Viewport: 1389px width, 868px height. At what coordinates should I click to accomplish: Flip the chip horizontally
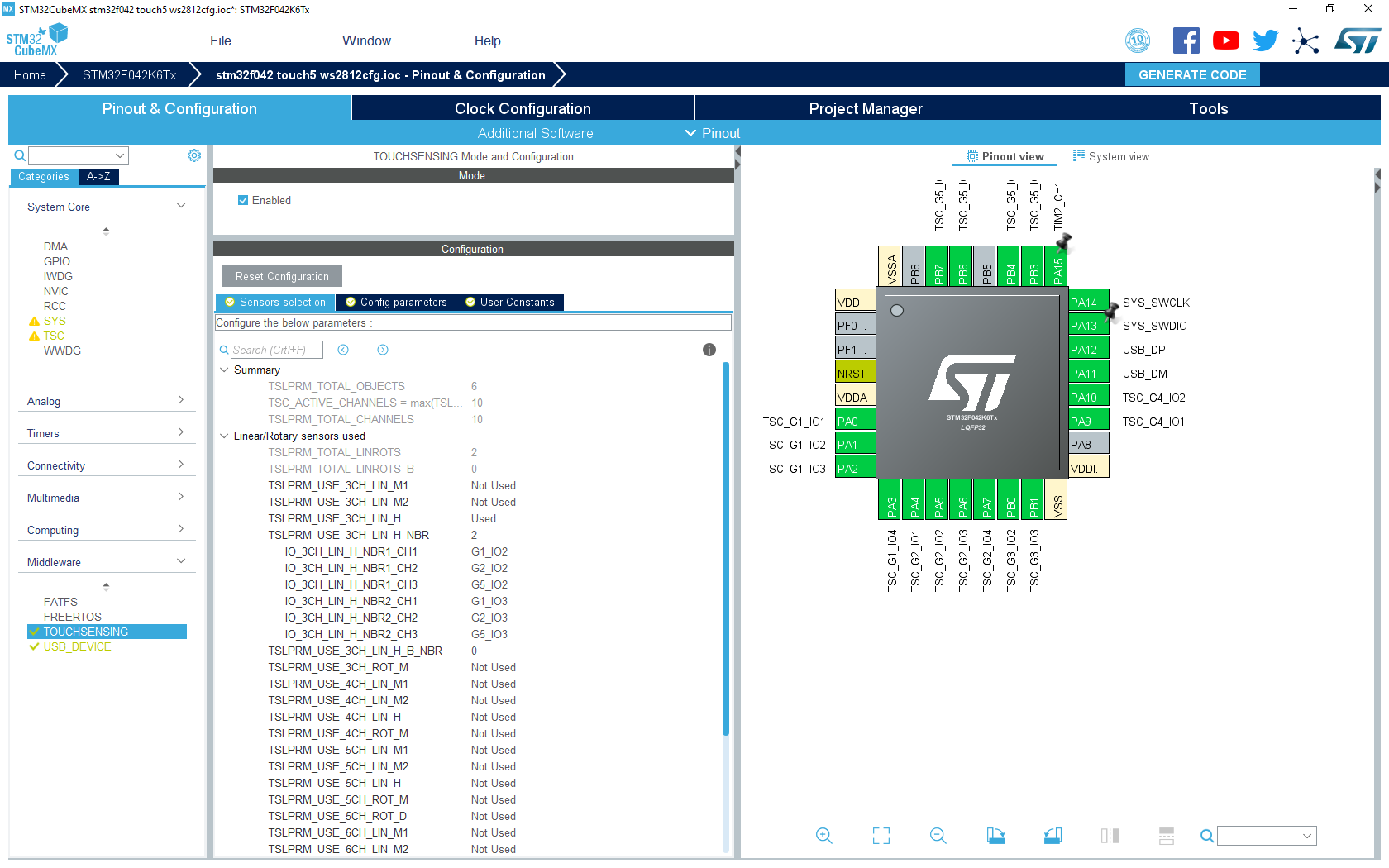(x=1110, y=836)
